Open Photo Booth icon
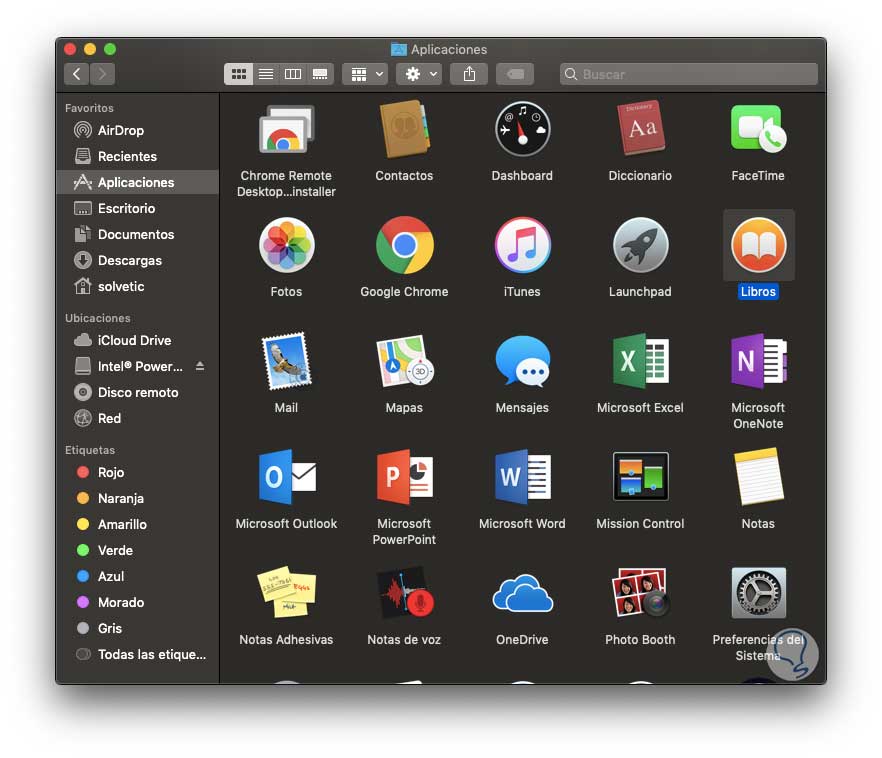Screen dimensions: 882x758 [x=640, y=592]
